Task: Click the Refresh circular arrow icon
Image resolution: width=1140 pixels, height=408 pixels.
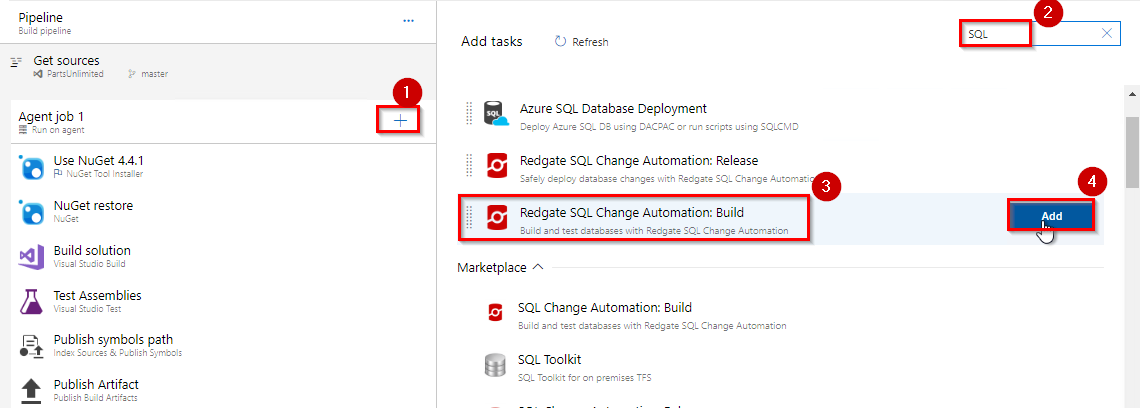Action: [x=560, y=41]
